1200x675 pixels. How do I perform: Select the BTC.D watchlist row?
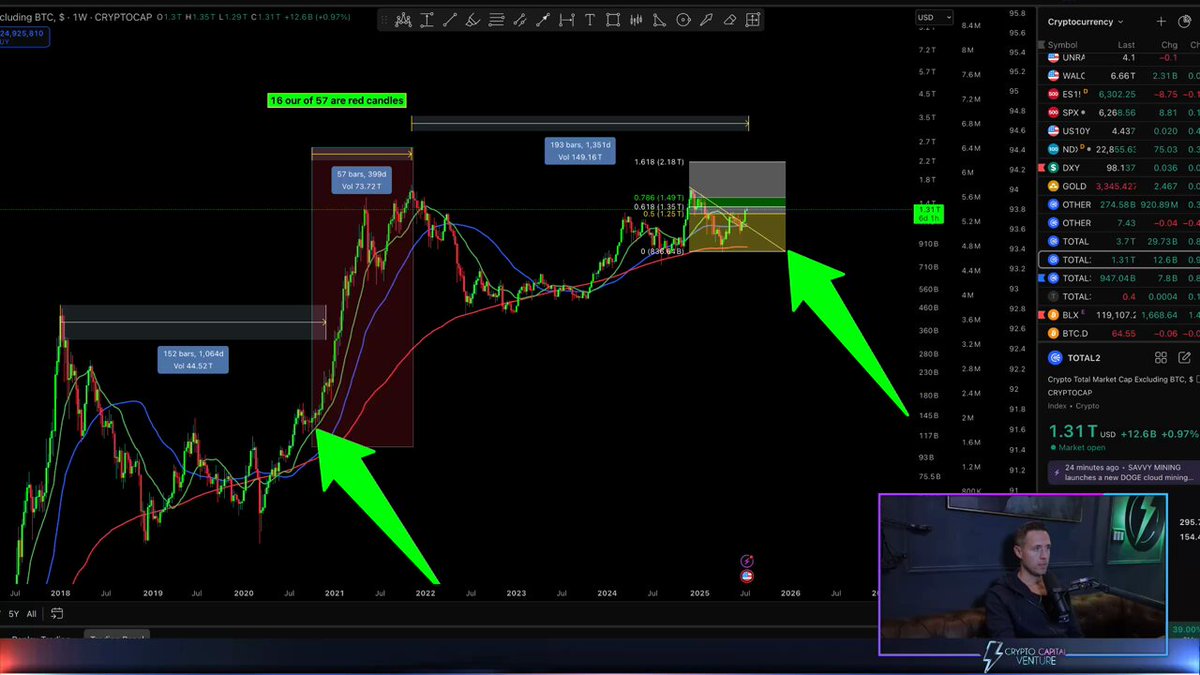click(x=1119, y=332)
